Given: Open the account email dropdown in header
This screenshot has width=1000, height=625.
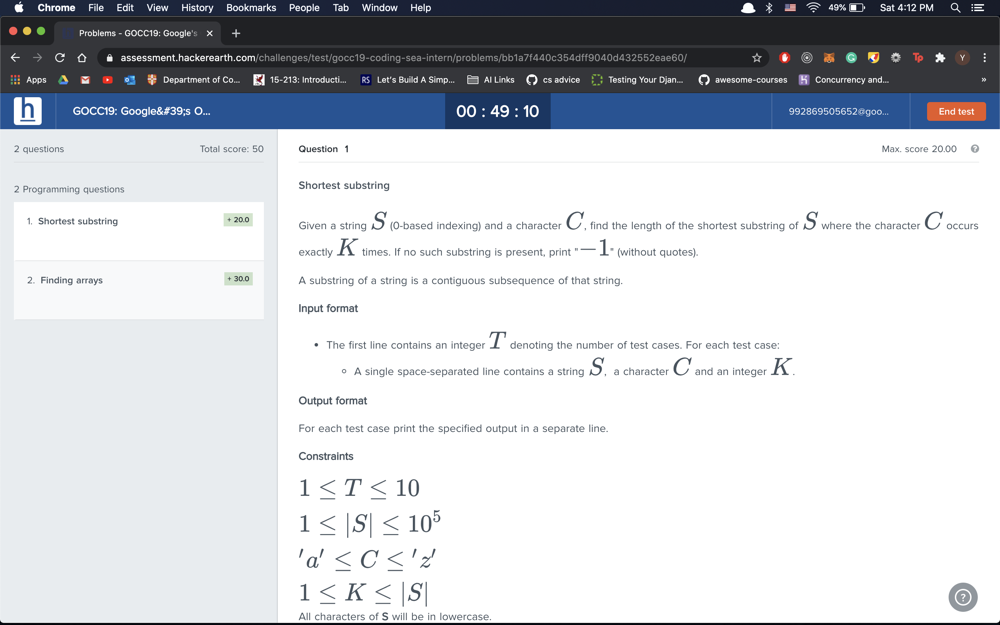Looking at the screenshot, I should pyautogui.click(x=838, y=111).
